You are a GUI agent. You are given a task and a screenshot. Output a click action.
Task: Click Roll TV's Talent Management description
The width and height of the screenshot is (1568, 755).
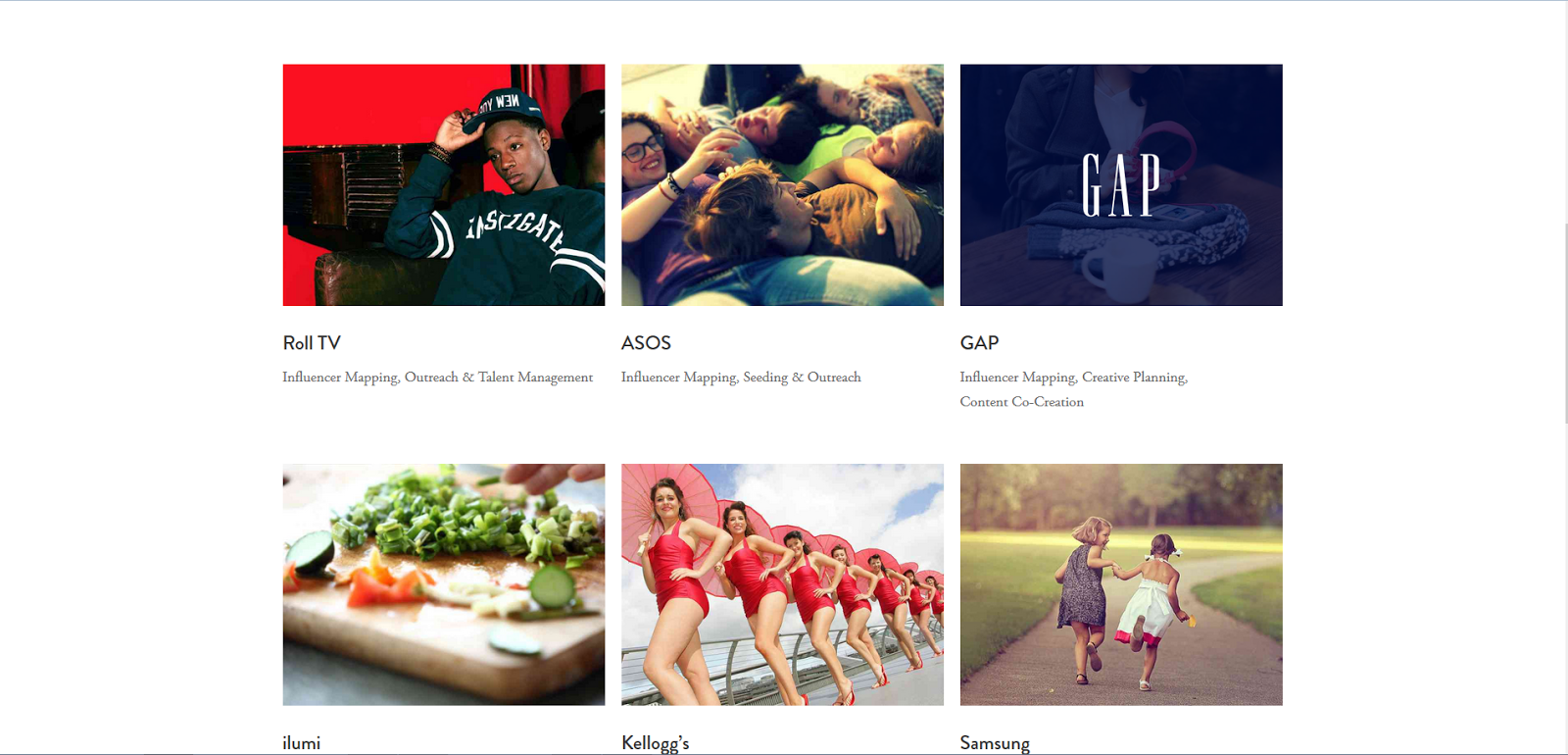coord(535,377)
